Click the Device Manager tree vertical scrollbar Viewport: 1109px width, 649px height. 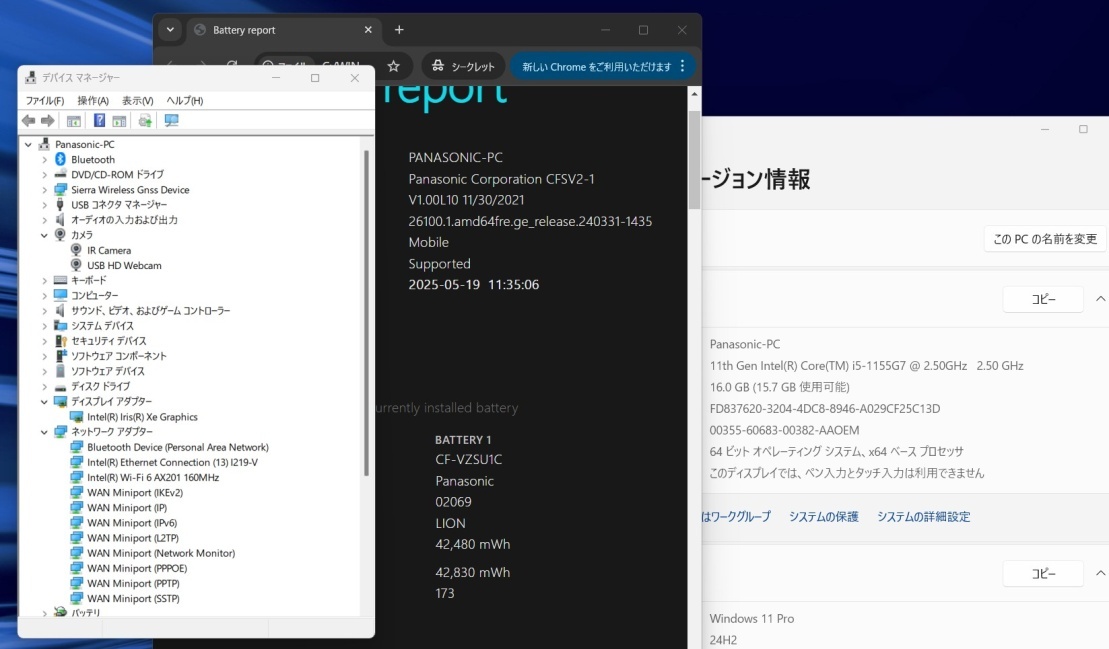(x=366, y=313)
